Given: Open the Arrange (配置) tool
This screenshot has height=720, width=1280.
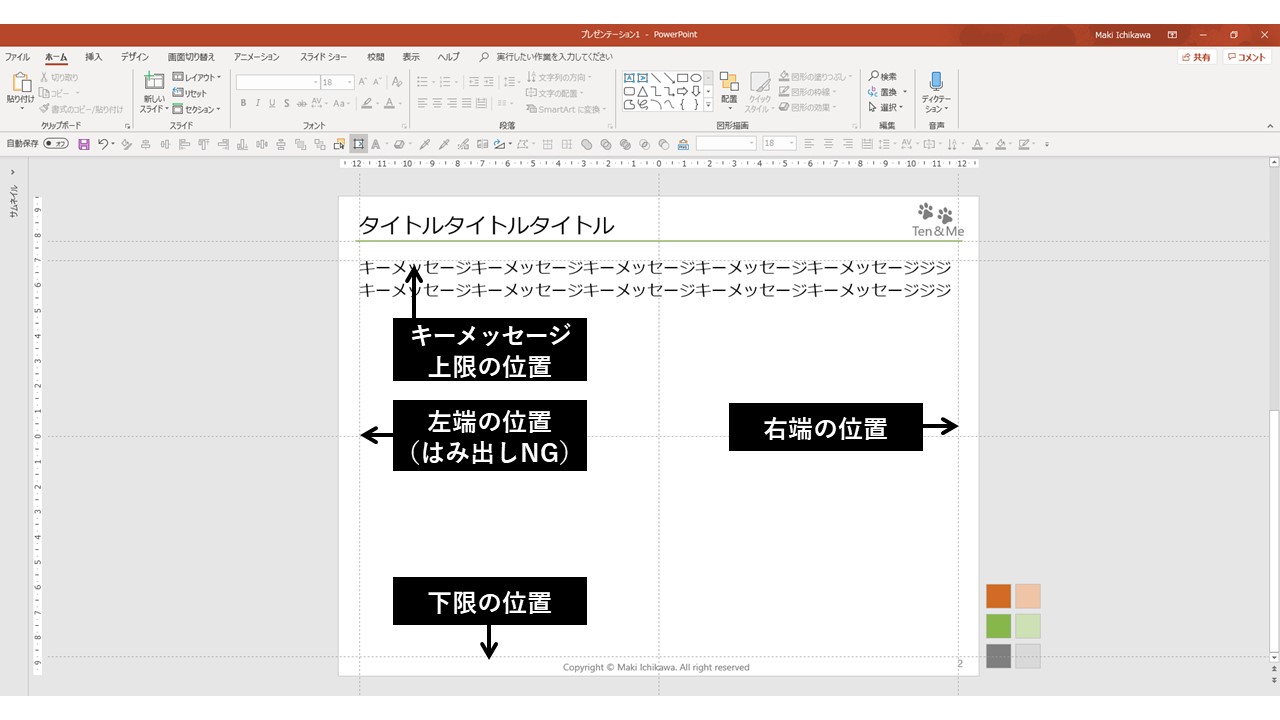Looking at the screenshot, I should click(729, 89).
